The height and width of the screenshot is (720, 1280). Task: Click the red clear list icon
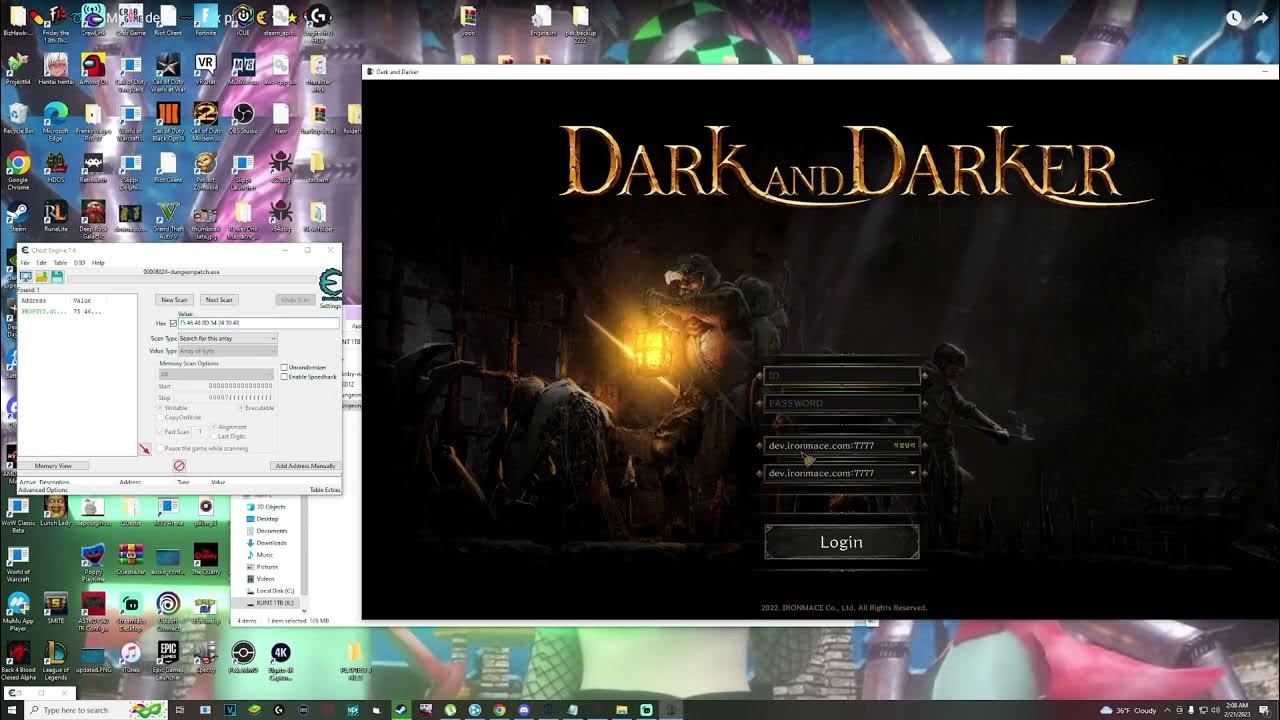click(179, 466)
